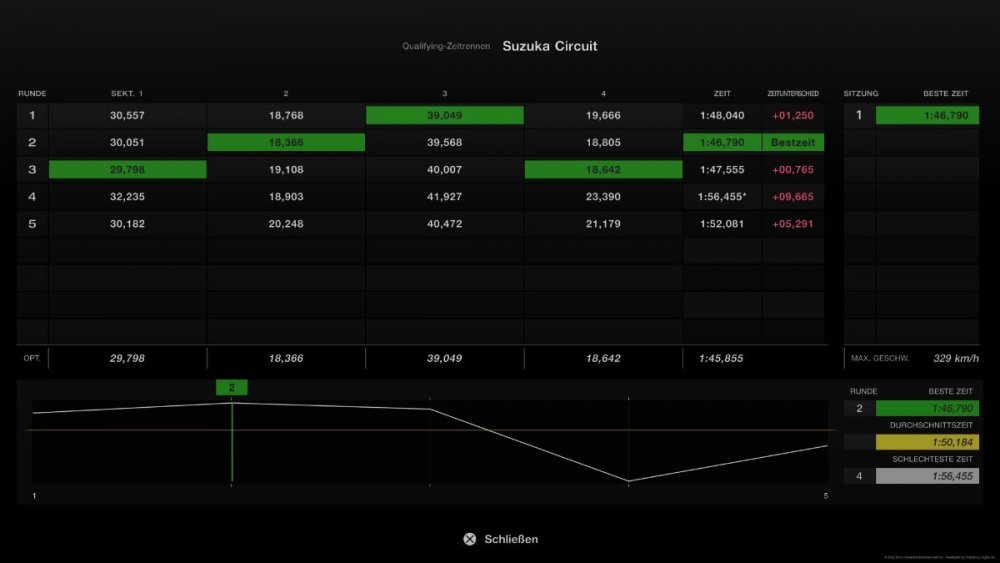Click lap time 1:56,455*
This screenshot has height=563, width=1000.
coord(722,196)
